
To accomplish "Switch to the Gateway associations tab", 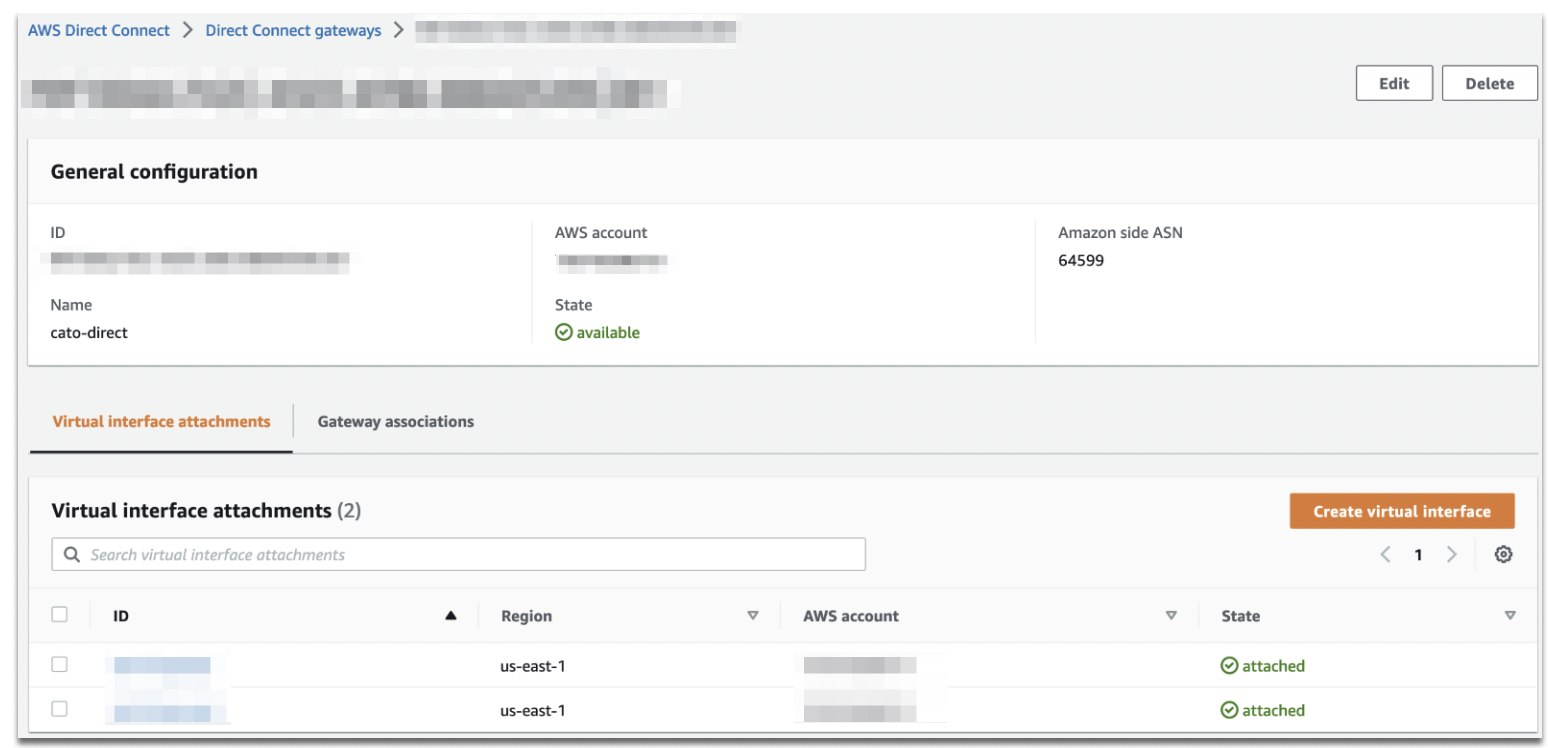I will tap(395, 421).
